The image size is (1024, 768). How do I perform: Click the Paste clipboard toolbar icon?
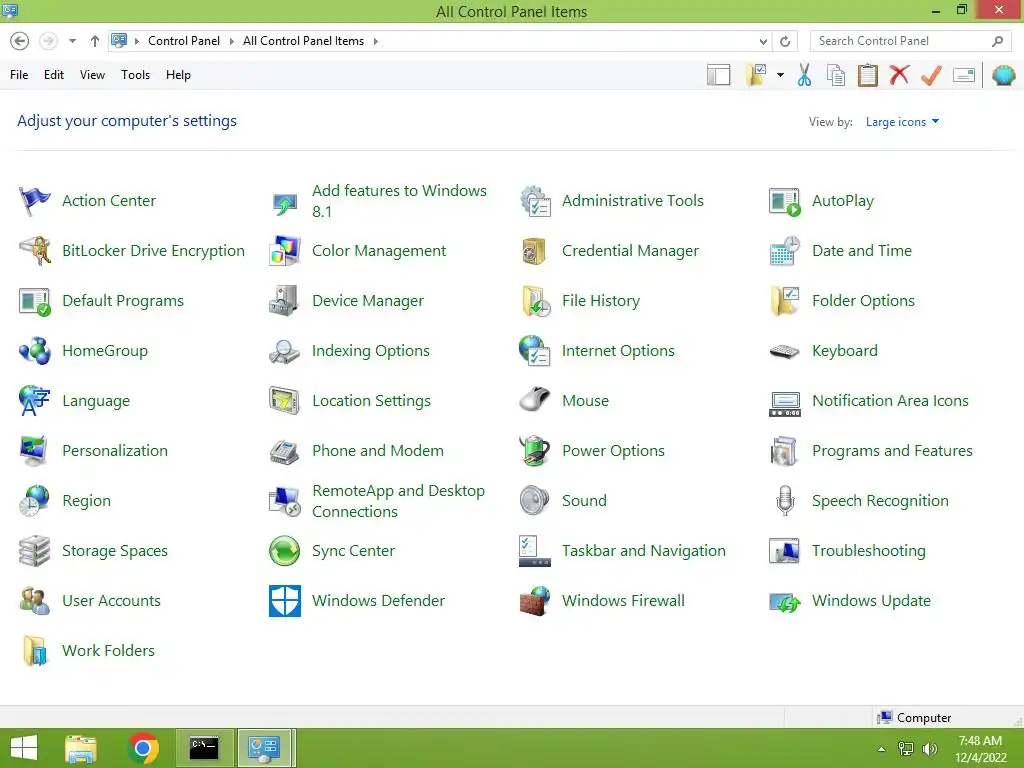click(x=867, y=75)
